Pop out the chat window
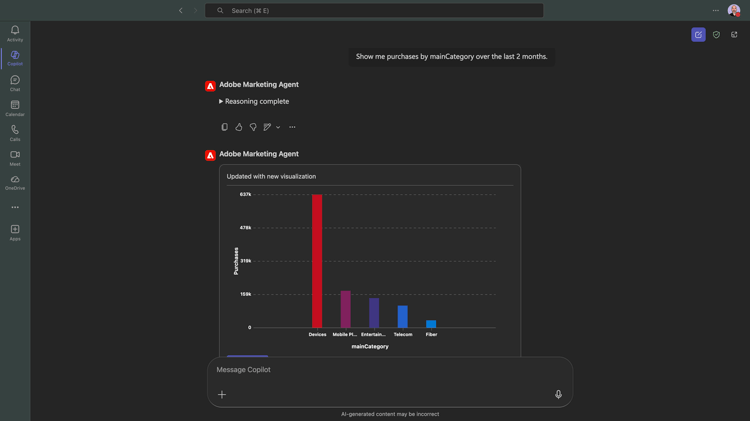This screenshot has height=421, width=750. (734, 34)
